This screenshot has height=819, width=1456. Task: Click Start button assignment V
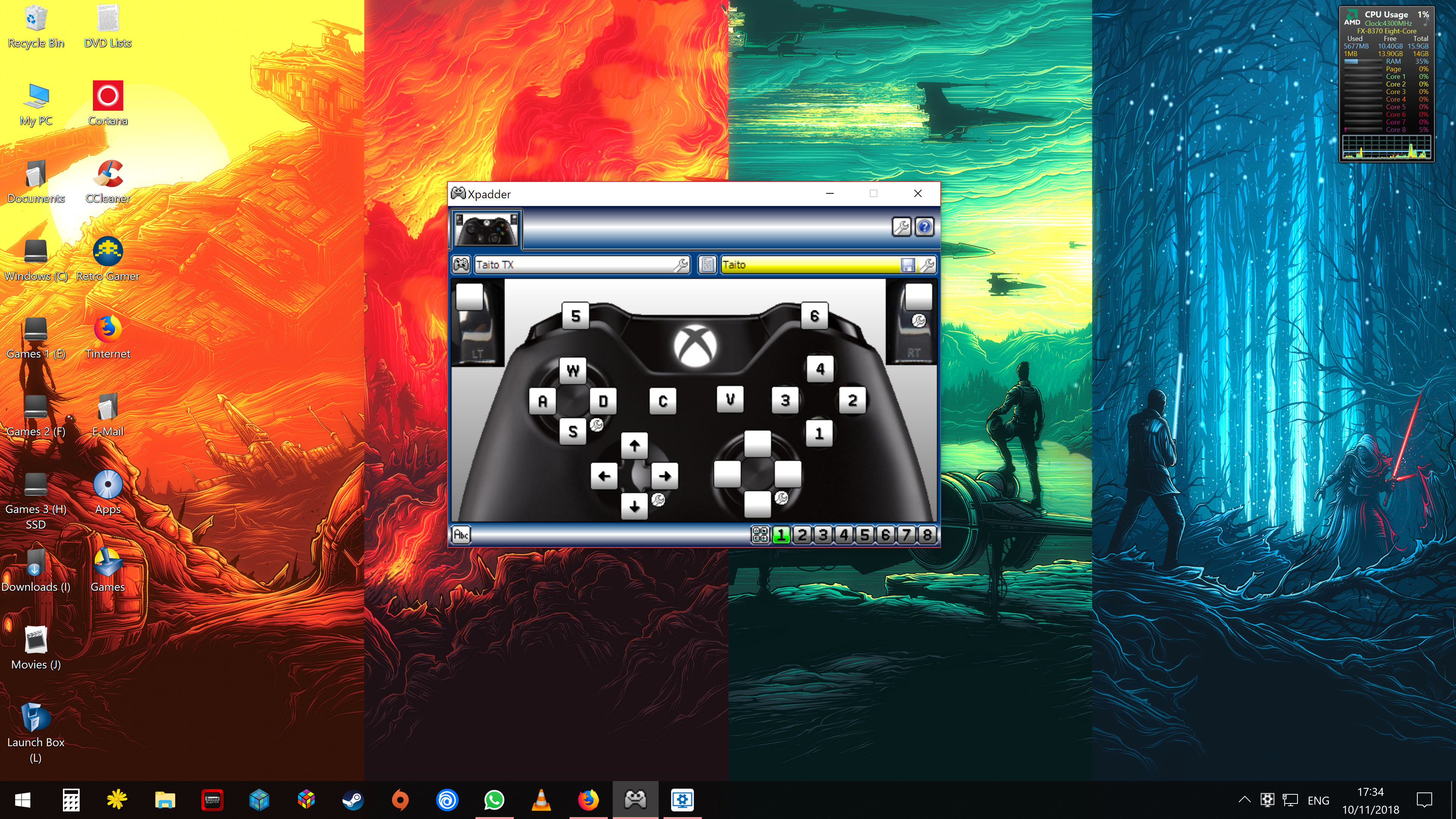(730, 399)
